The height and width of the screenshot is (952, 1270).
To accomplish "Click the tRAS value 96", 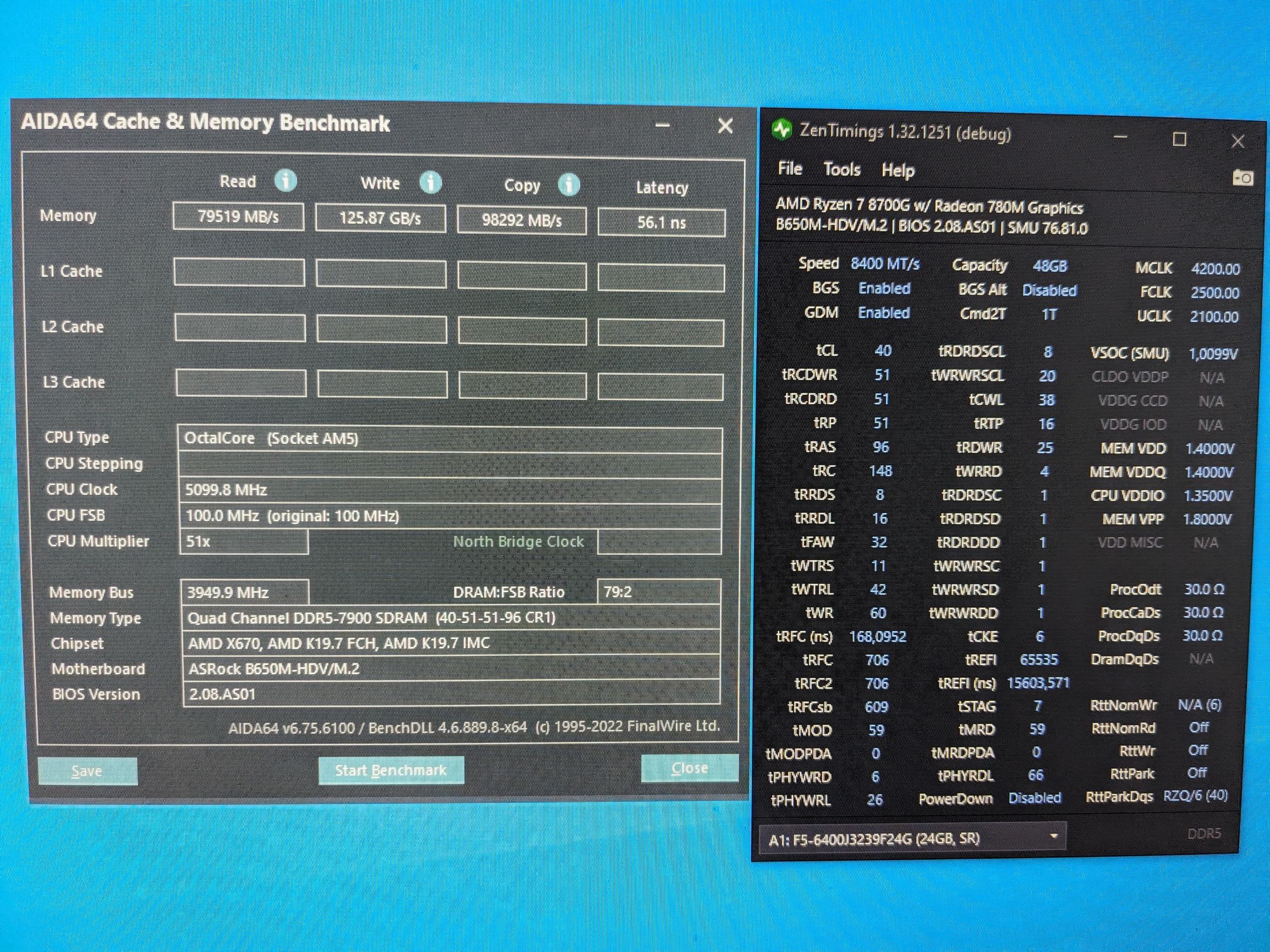I will [x=881, y=447].
